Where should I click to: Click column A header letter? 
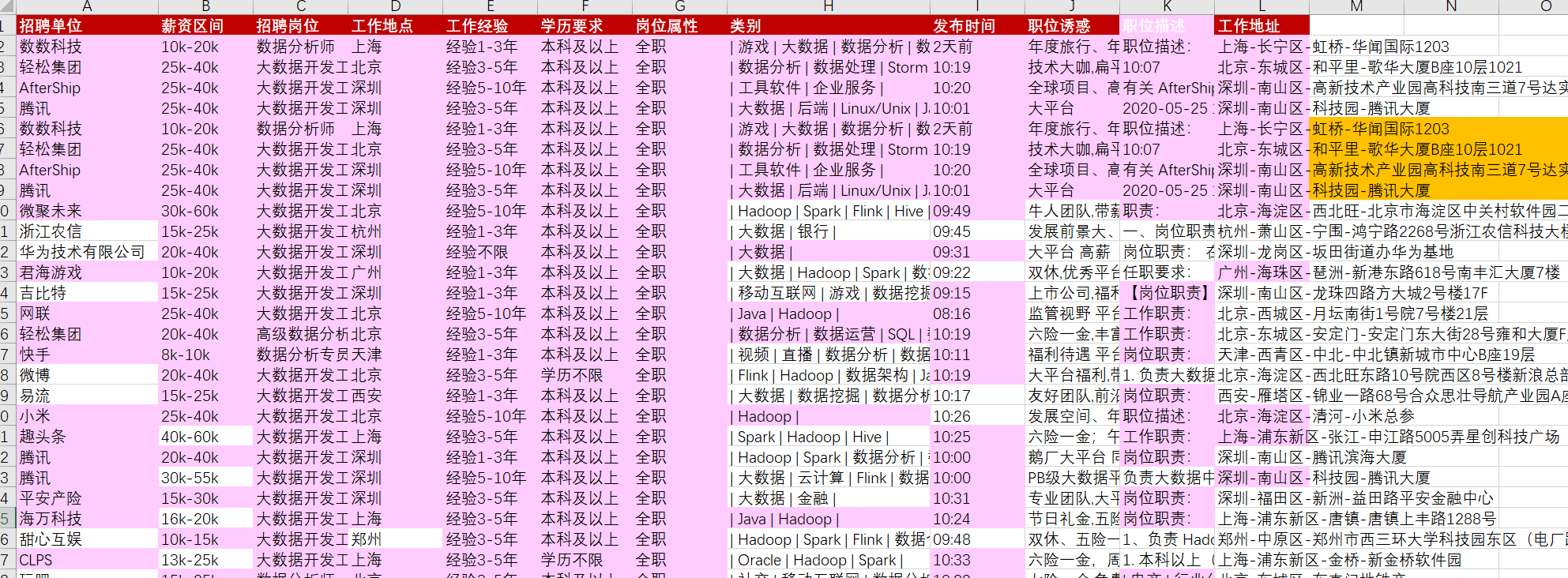87,6
